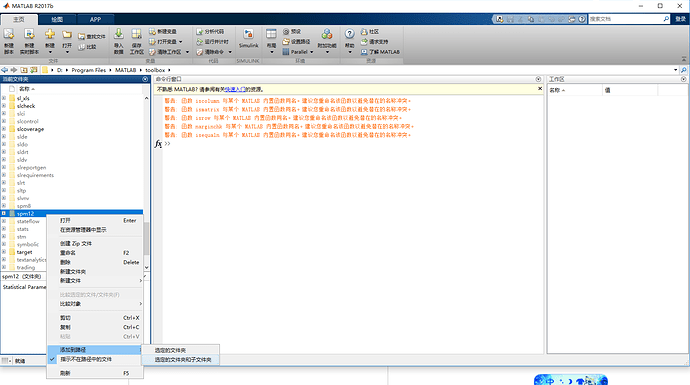Viewport: 690px width, 385px height.
Task: Choose Copy (复制) in the context menu
Action: tap(95, 327)
